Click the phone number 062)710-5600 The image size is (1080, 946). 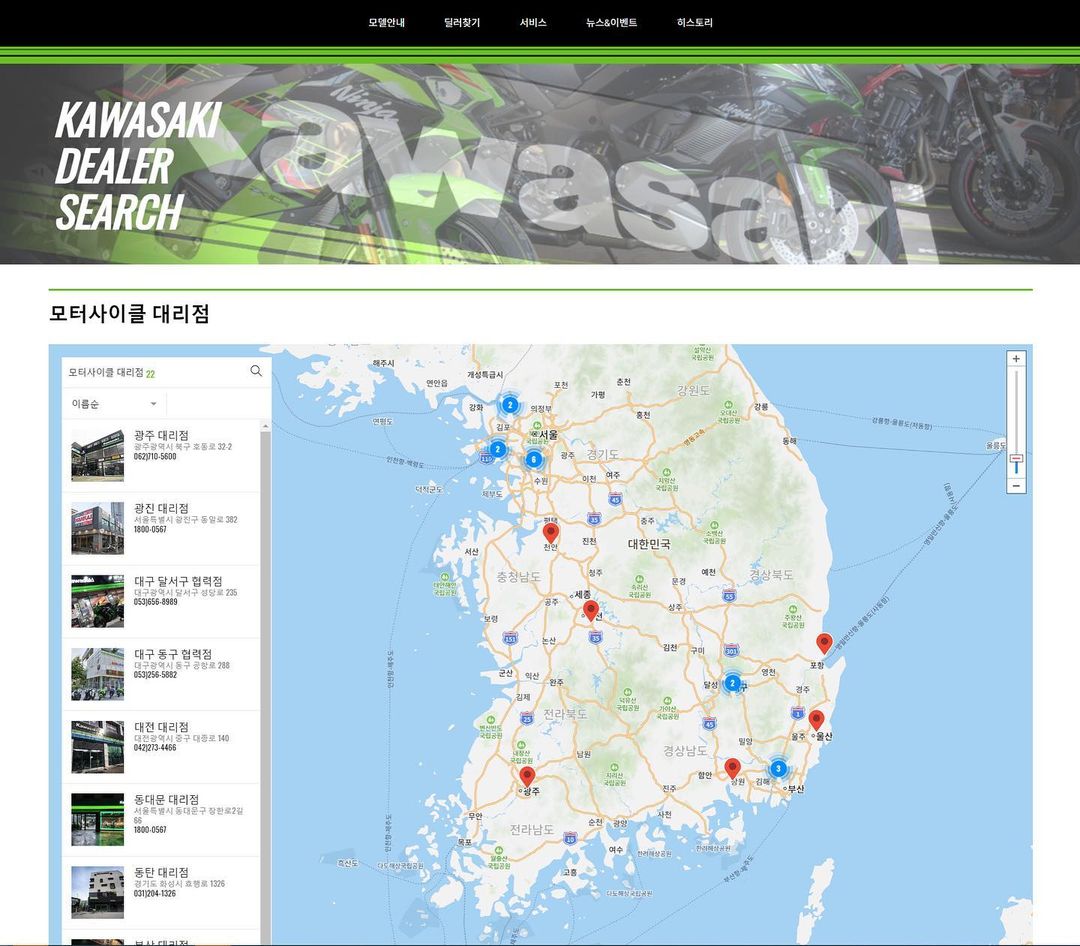[155, 457]
